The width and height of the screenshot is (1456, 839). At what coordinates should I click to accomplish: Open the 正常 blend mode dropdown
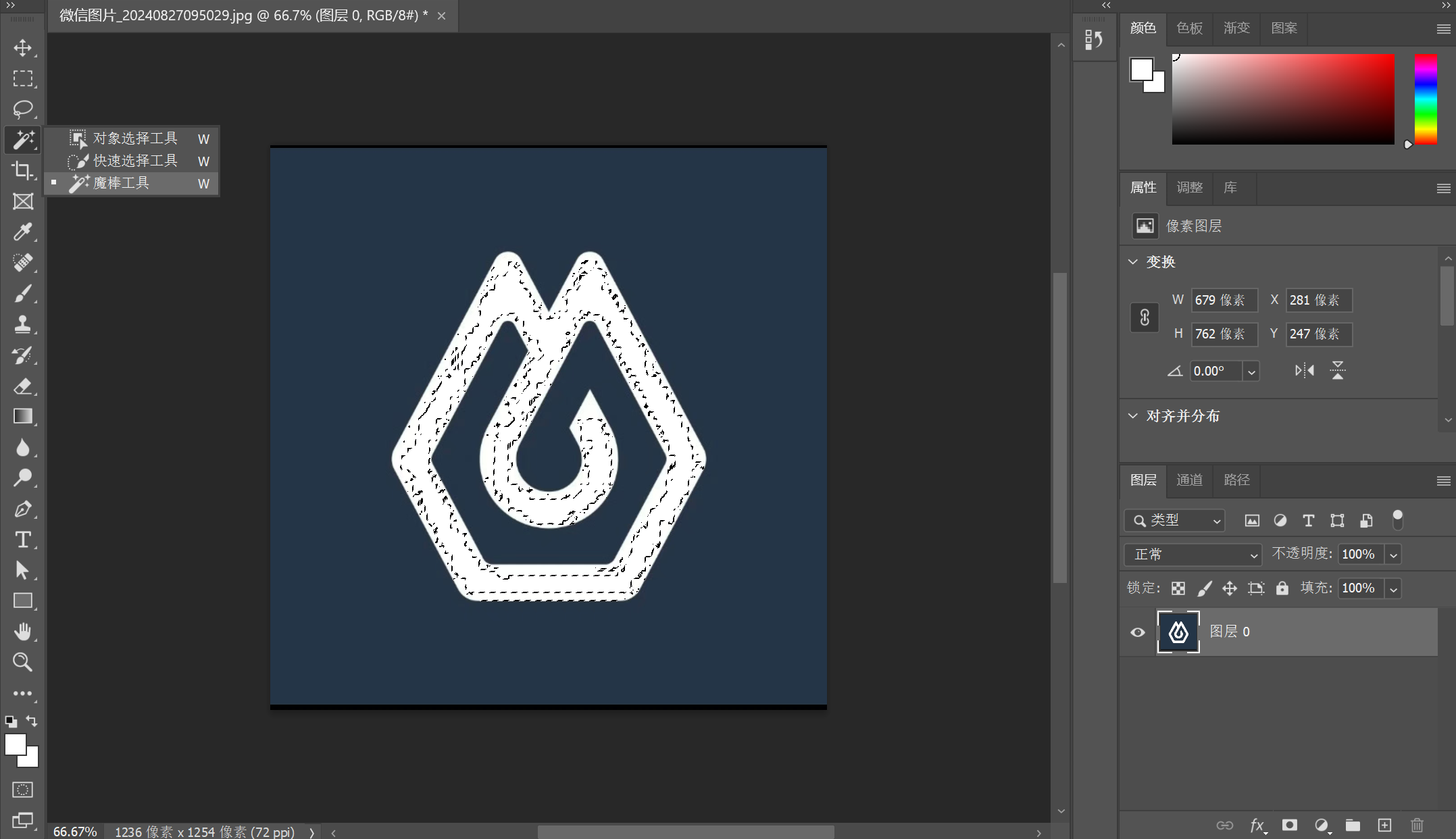point(1193,555)
